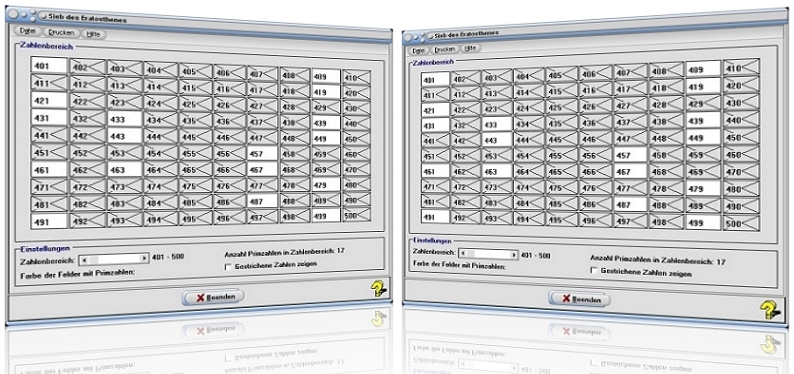Click right arrow of Zahlenbereich scroller in right window
The image size is (794, 374).
(x=514, y=255)
